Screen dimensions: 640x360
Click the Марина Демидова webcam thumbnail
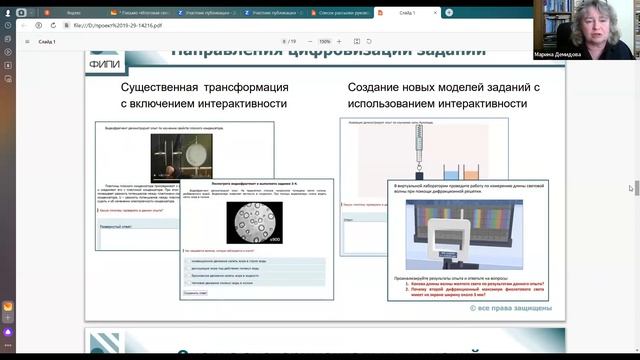[586, 30]
